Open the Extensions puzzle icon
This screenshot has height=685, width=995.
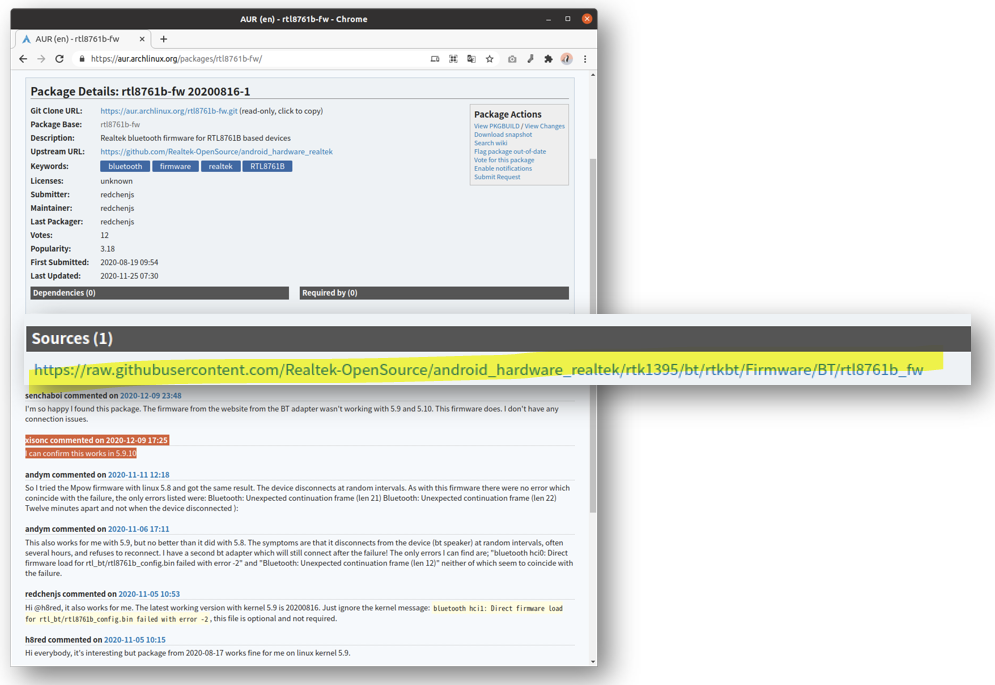[x=548, y=59]
